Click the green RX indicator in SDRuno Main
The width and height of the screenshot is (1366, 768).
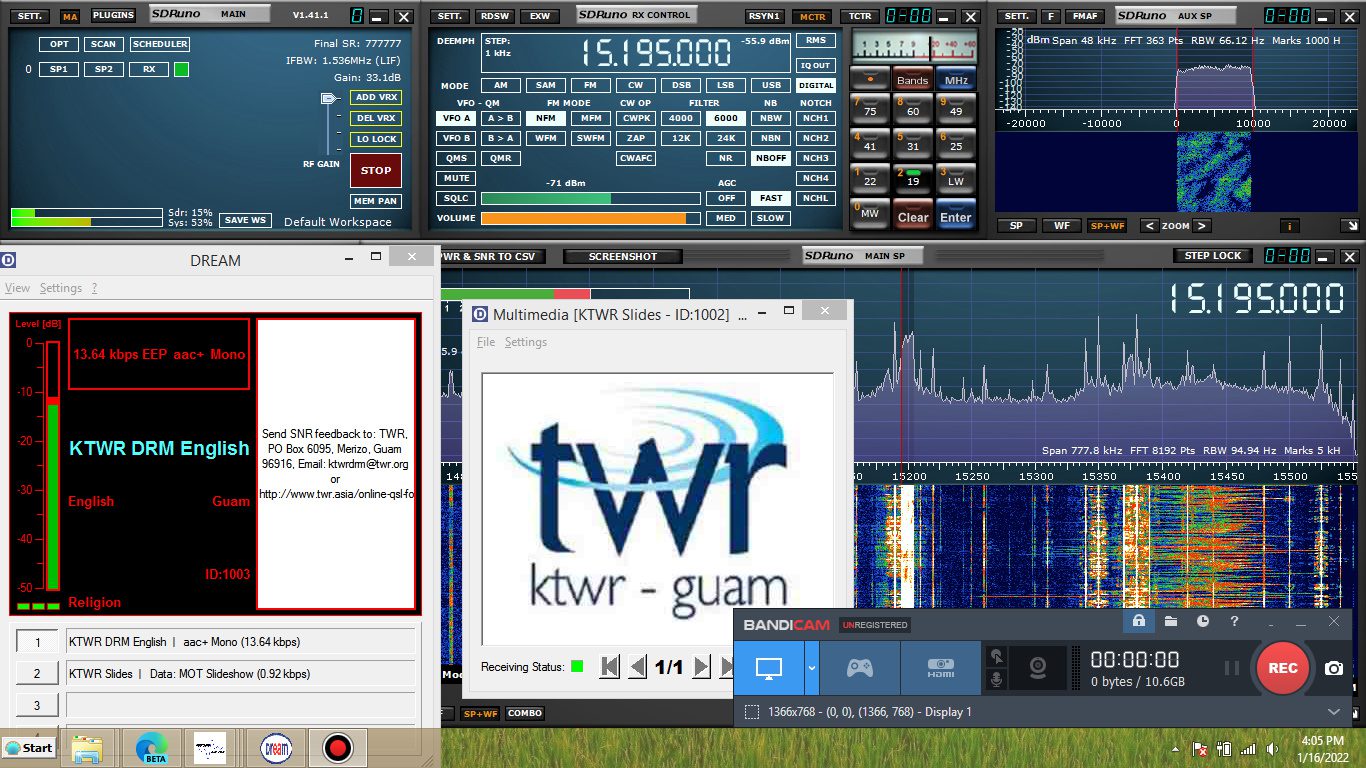[x=181, y=69]
